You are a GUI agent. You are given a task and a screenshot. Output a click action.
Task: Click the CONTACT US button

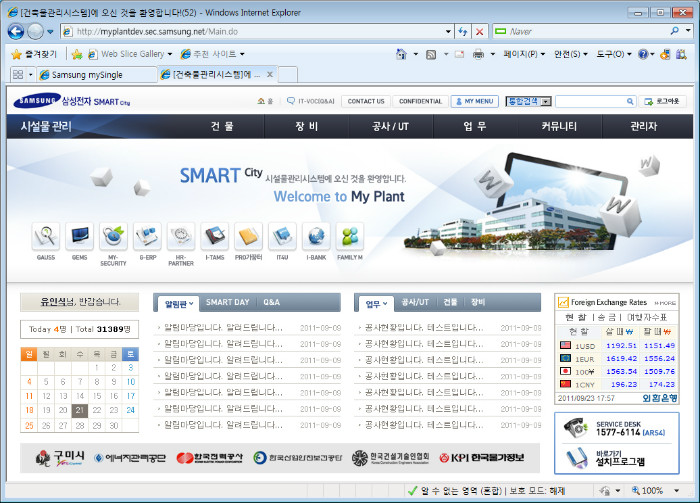[366, 101]
